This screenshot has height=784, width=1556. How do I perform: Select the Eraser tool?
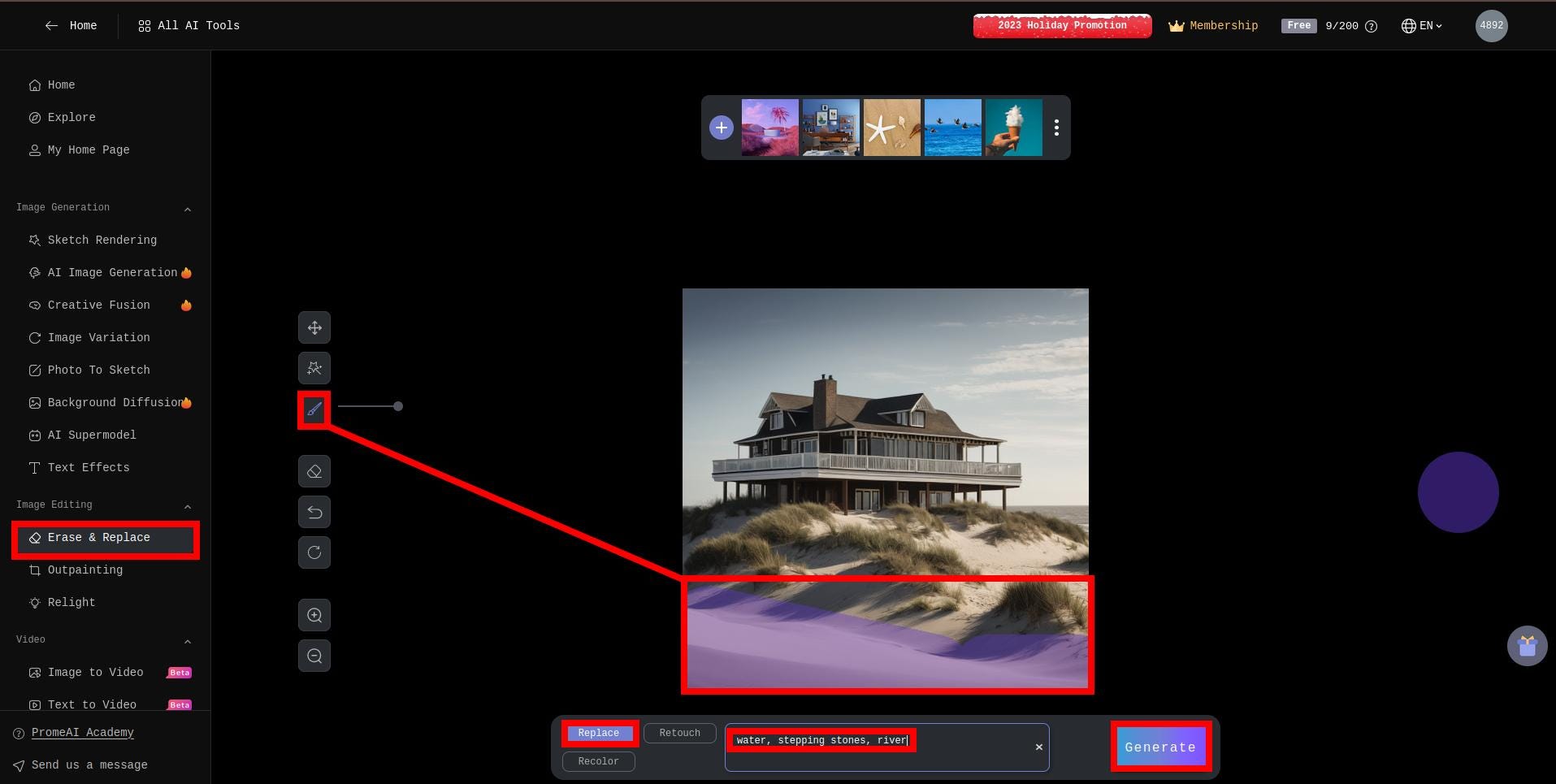click(314, 471)
